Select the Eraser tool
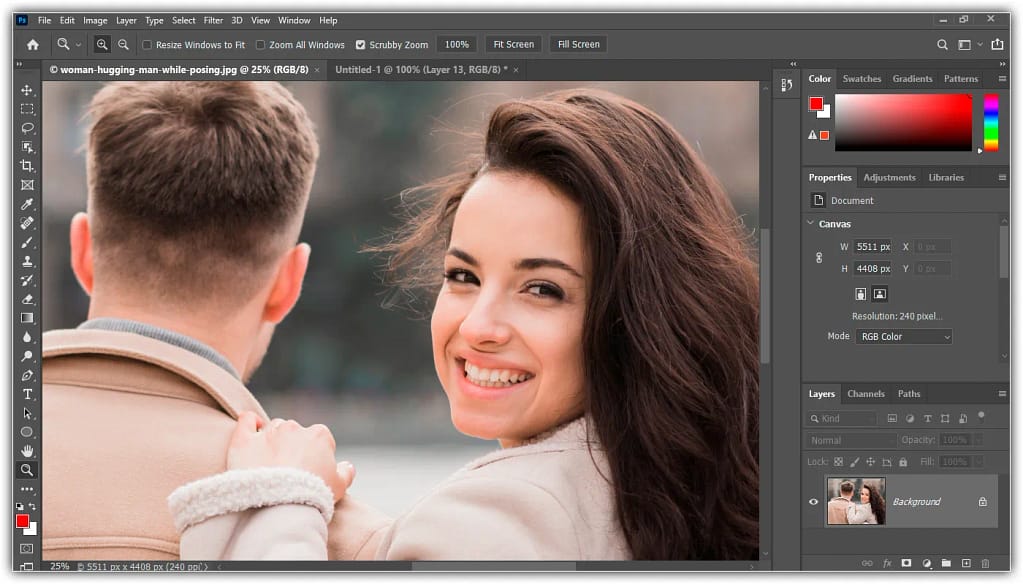This screenshot has width=1023, height=584. [x=27, y=299]
